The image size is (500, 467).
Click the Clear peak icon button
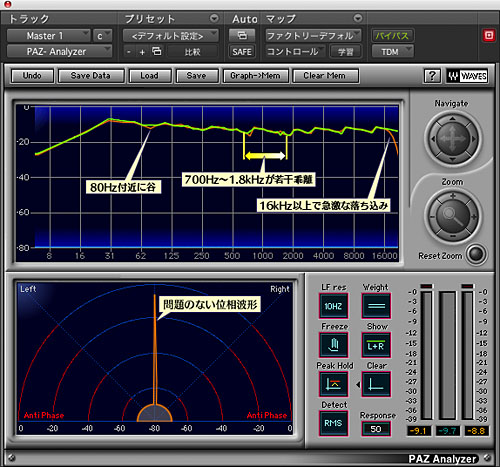point(376,384)
